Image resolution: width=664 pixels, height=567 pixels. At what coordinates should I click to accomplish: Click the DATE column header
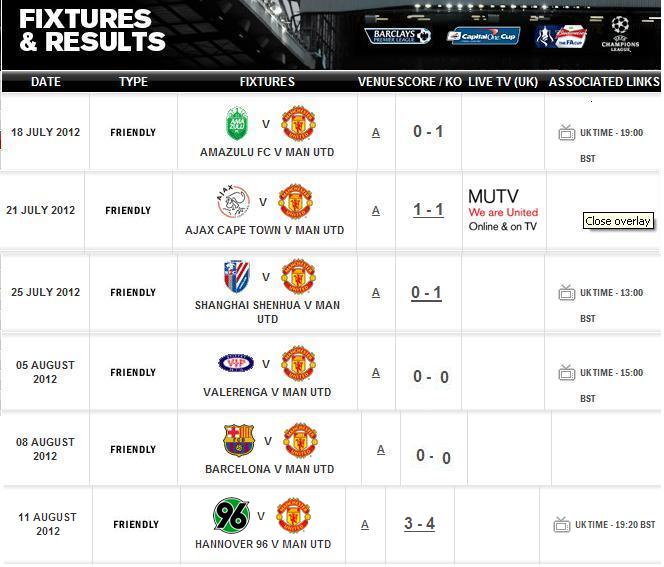click(46, 81)
